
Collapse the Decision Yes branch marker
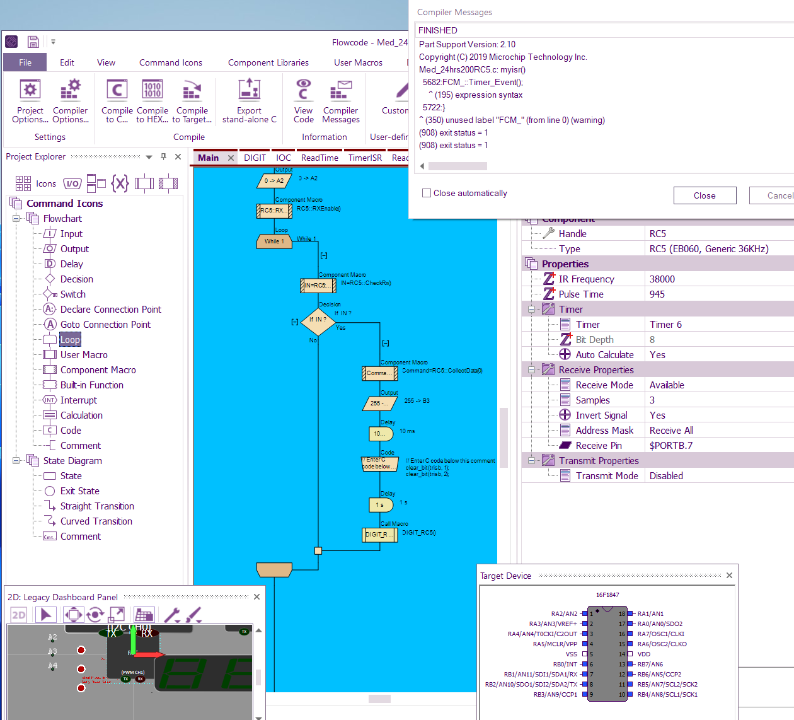pos(385,343)
